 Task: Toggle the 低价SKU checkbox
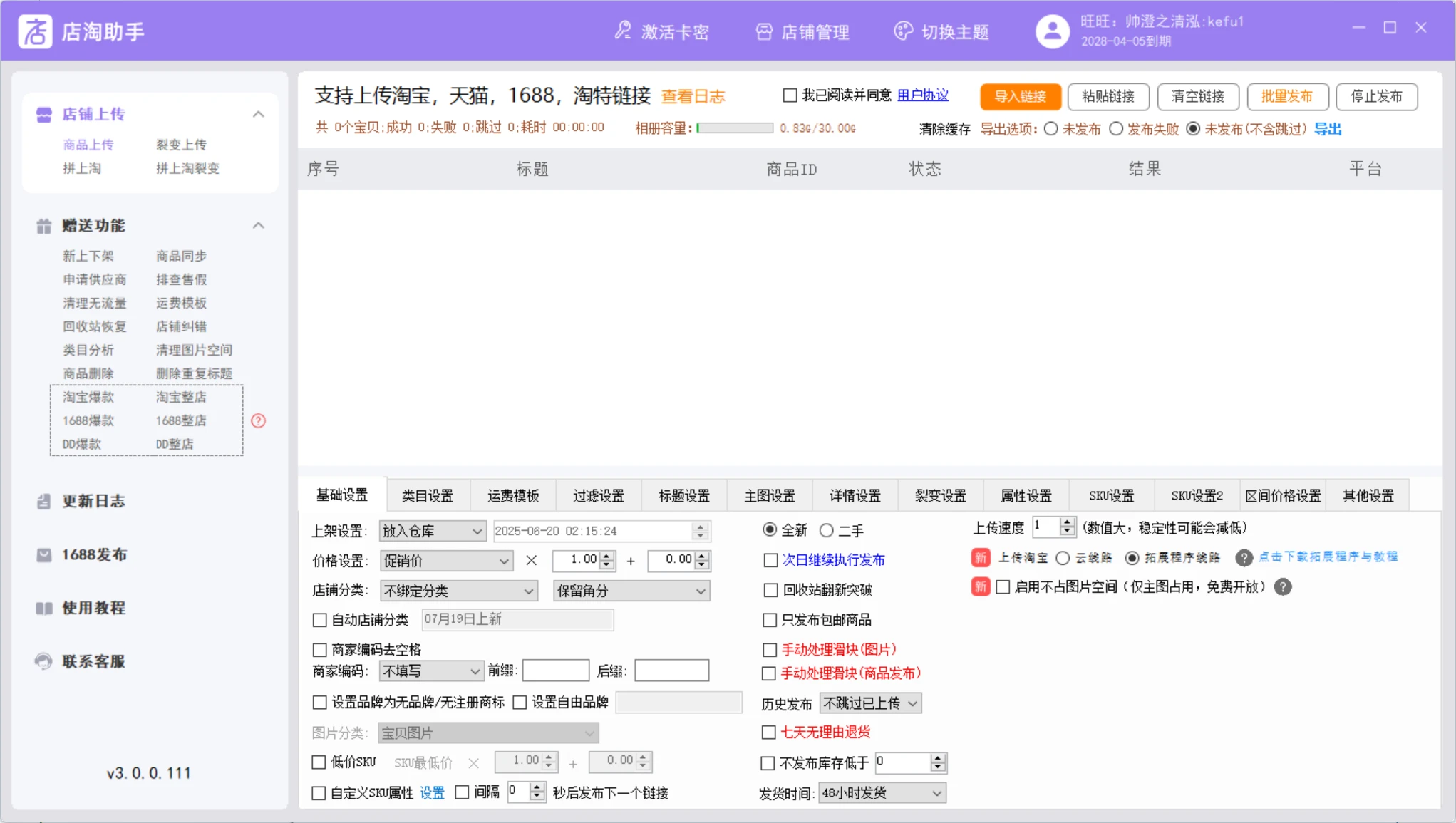319,762
